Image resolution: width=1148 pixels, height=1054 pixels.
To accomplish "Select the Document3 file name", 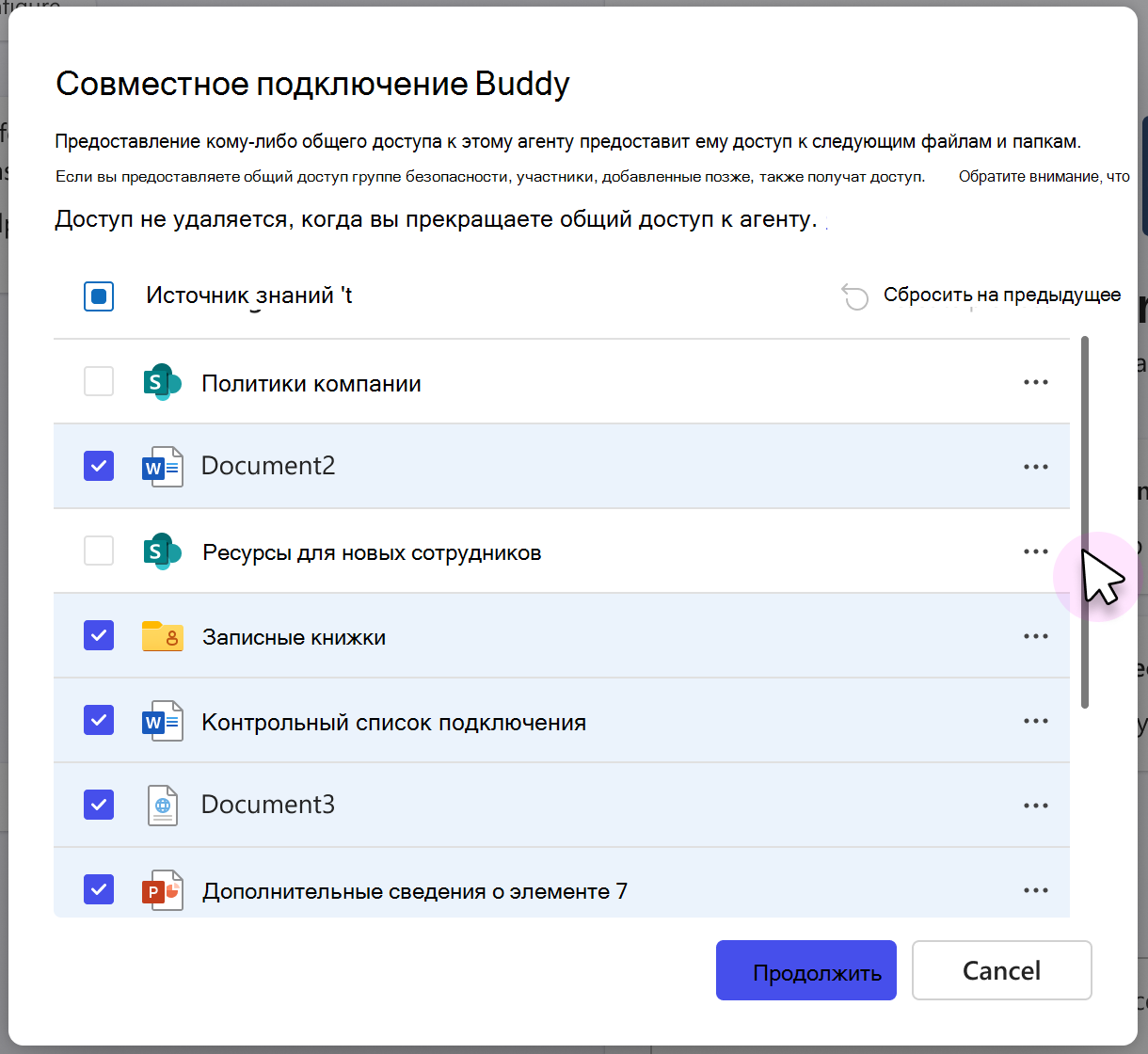I will coord(268,805).
